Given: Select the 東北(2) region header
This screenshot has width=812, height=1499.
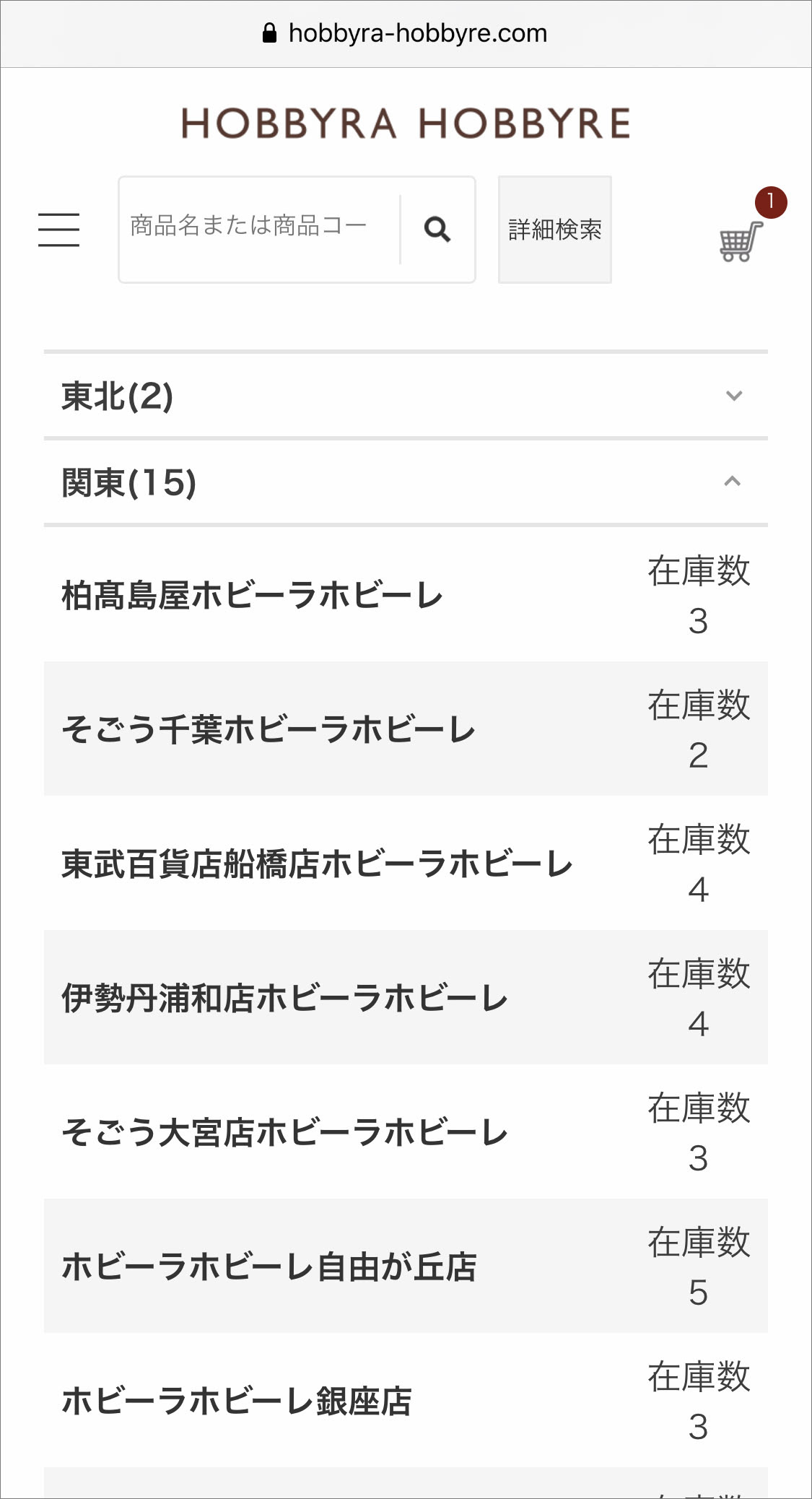Looking at the screenshot, I should (x=117, y=396).
